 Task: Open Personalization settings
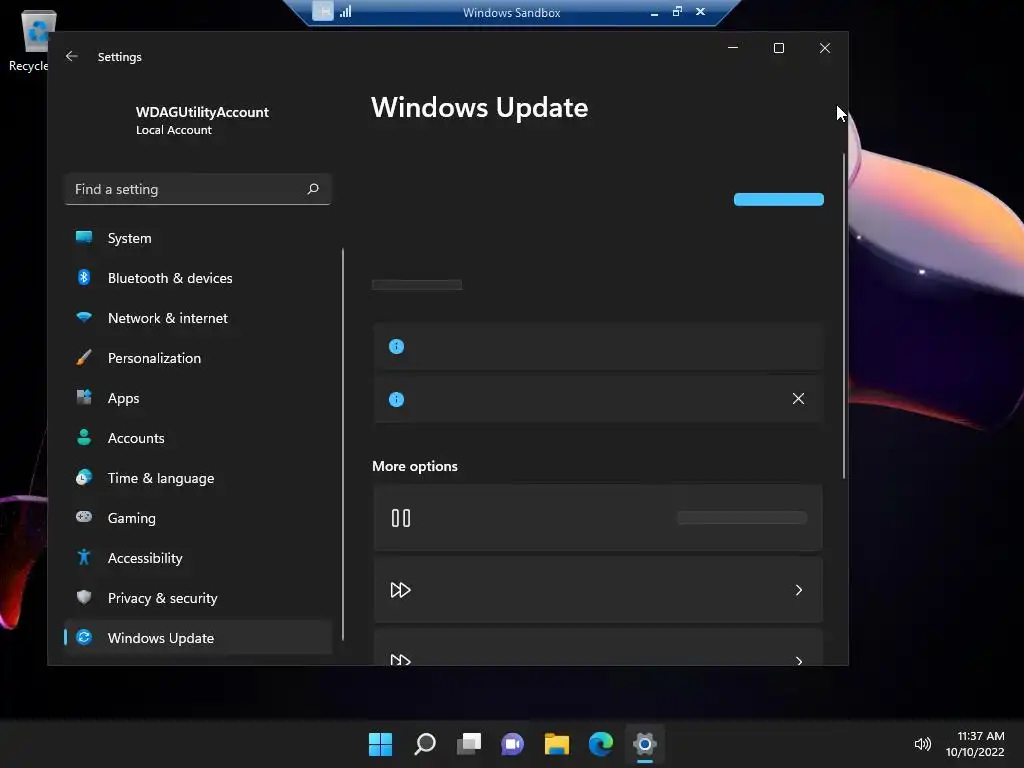click(x=198, y=358)
